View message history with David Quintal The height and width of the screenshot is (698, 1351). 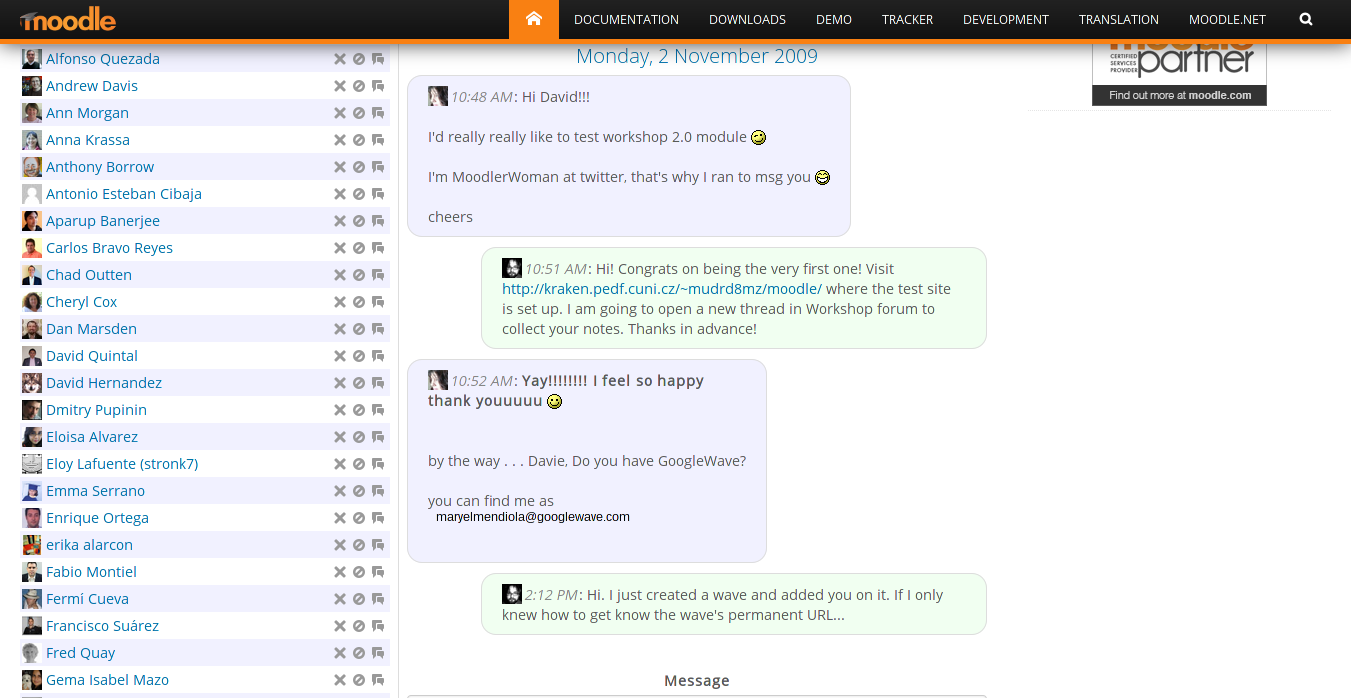(x=378, y=356)
